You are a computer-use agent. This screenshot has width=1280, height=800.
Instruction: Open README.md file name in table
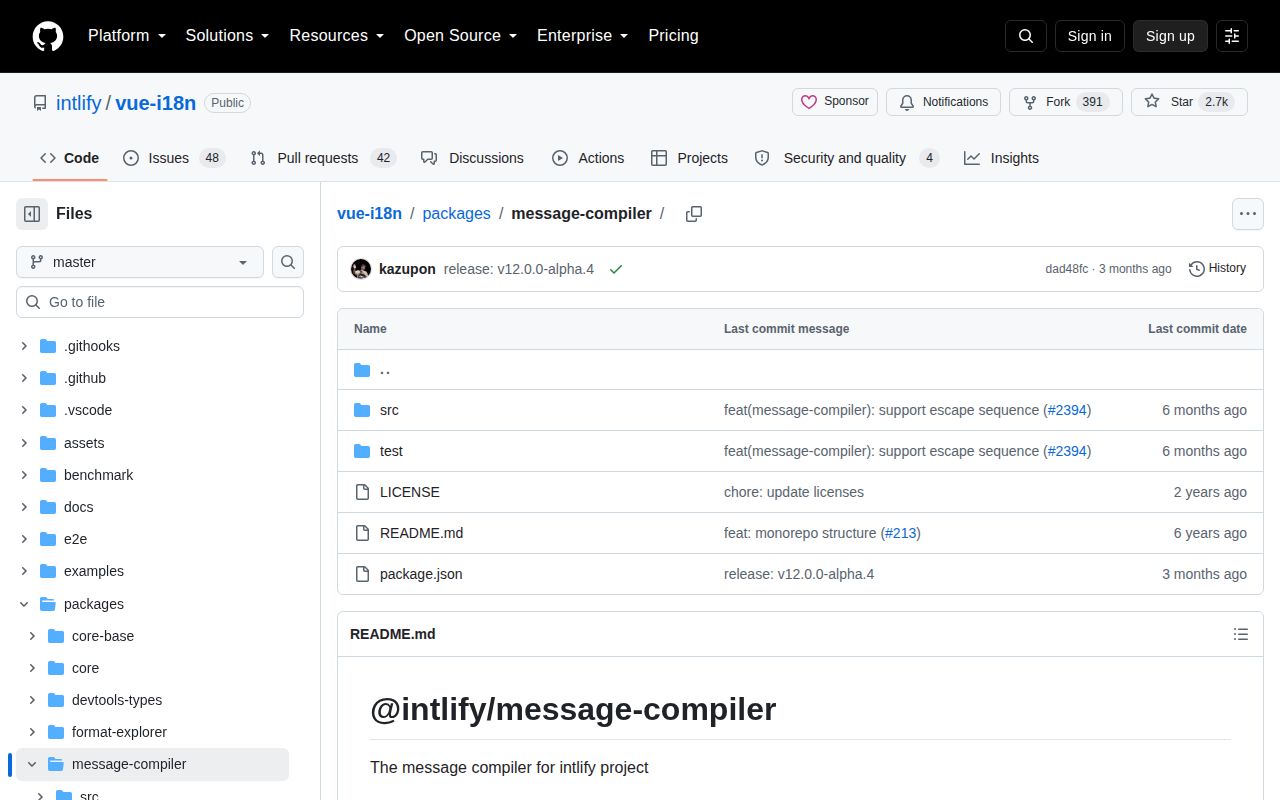point(421,533)
